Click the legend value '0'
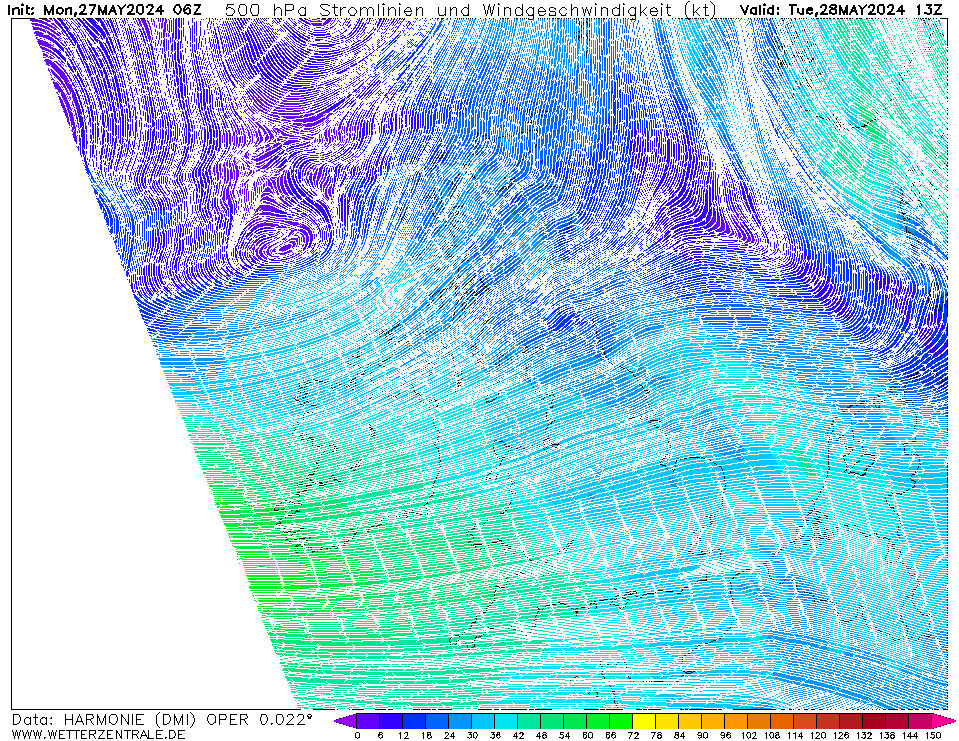959x741 pixels. point(357,735)
